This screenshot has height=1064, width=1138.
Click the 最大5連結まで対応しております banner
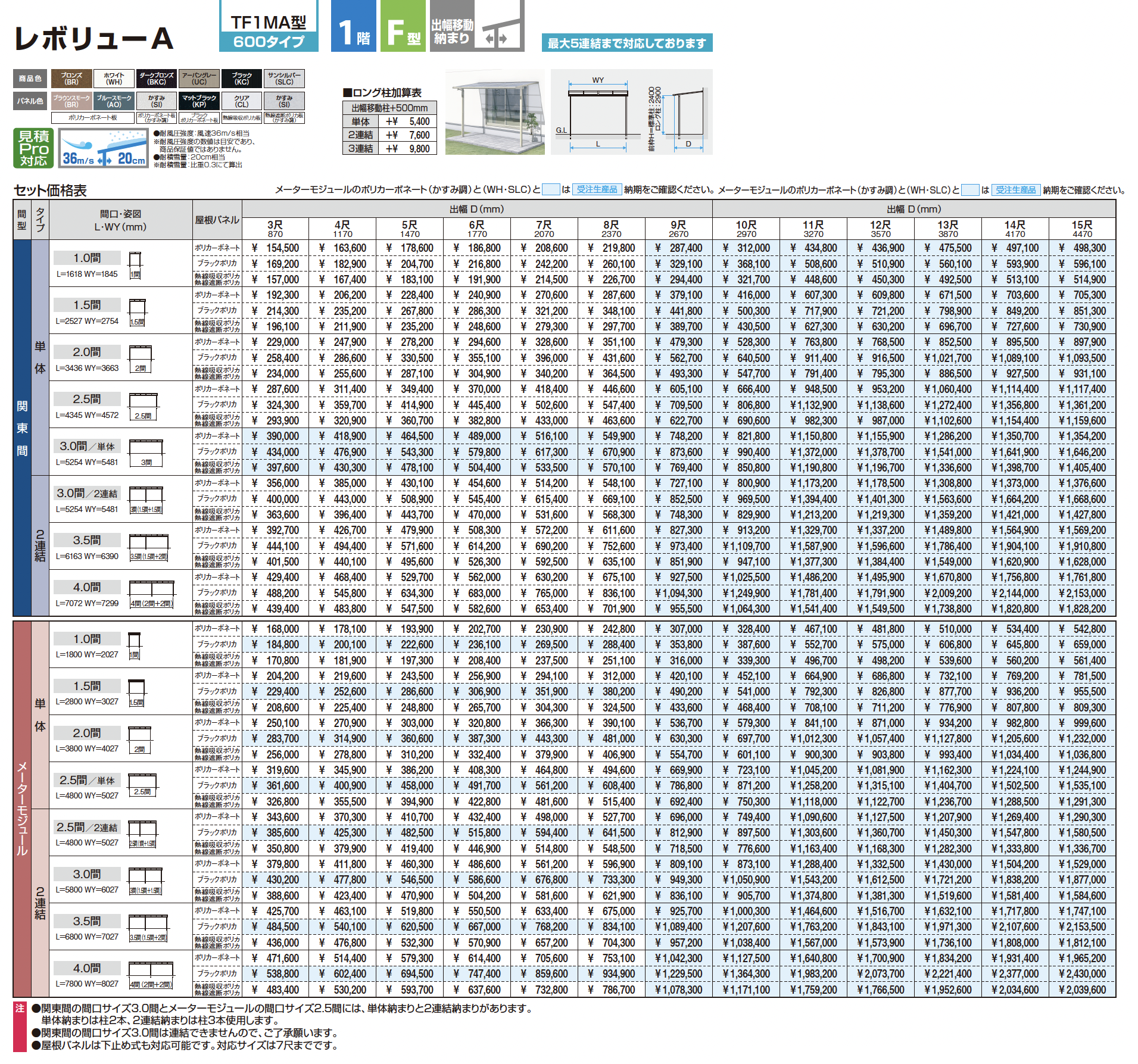[x=627, y=43]
